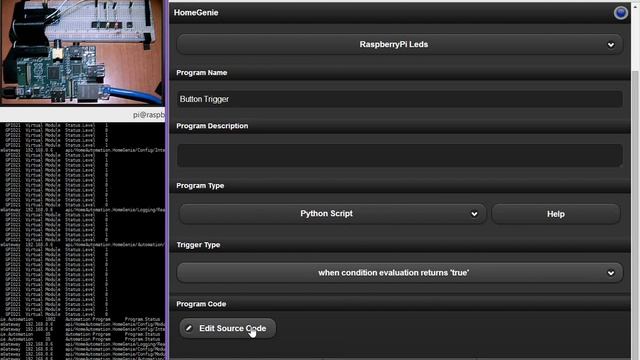Click the webcam thumbnail of the Raspberry Pi board
Image resolution: width=640 pixels, height=360 pixels.
click(82, 53)
